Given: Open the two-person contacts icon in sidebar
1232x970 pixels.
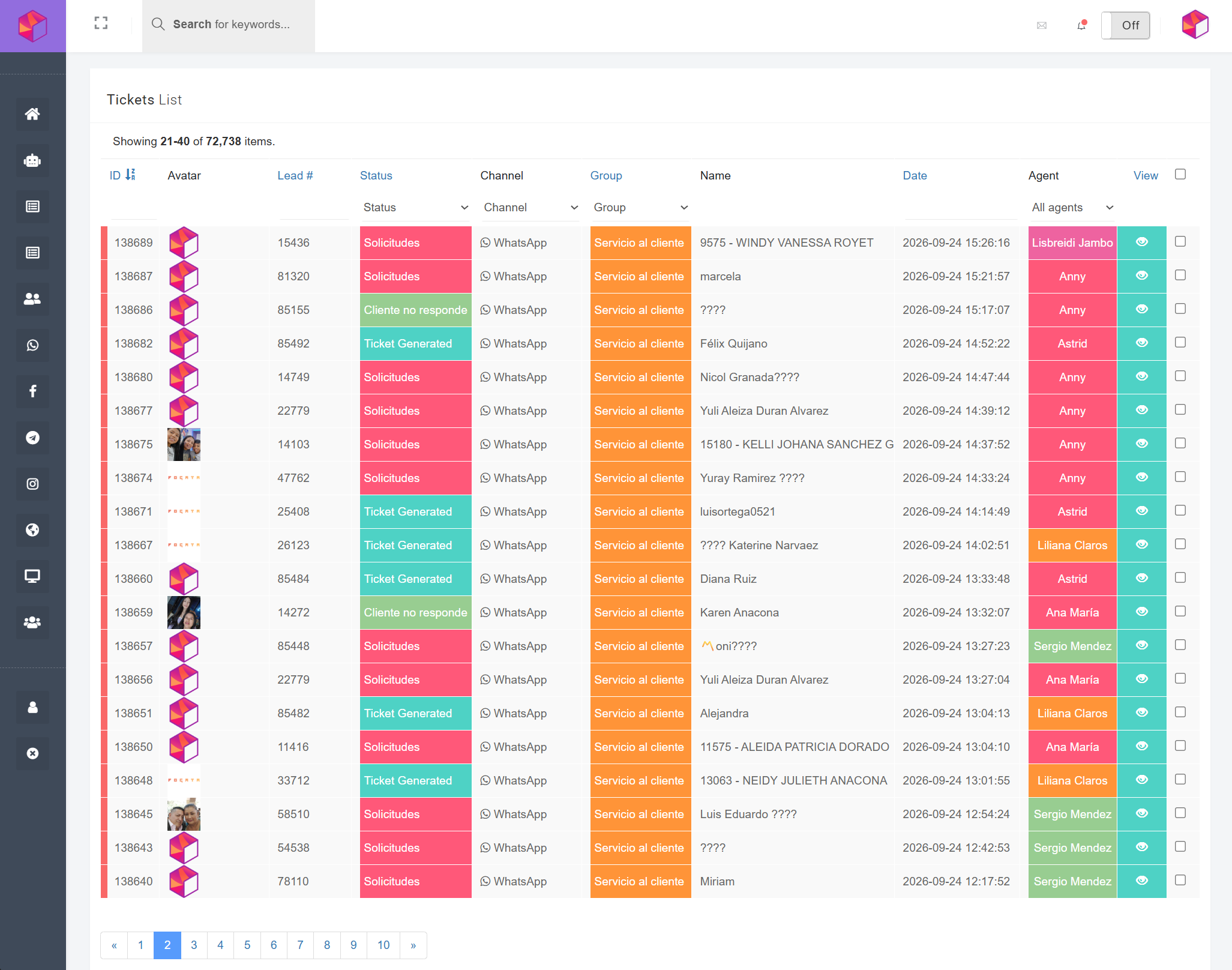Looking at the screenshot, I should pyautogui.click(x=32, y=299).
